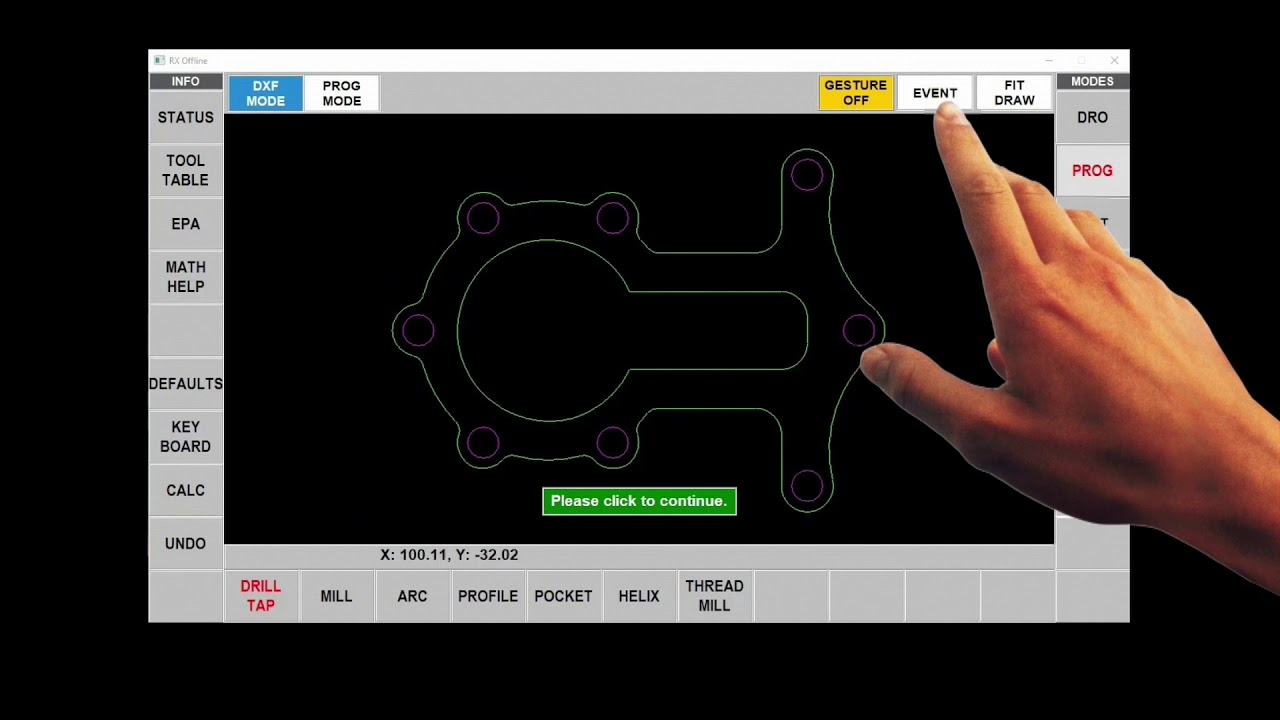Open the EVENT button
The width and height of the screenshot is (1280, 720).
[x=934, y=93]
